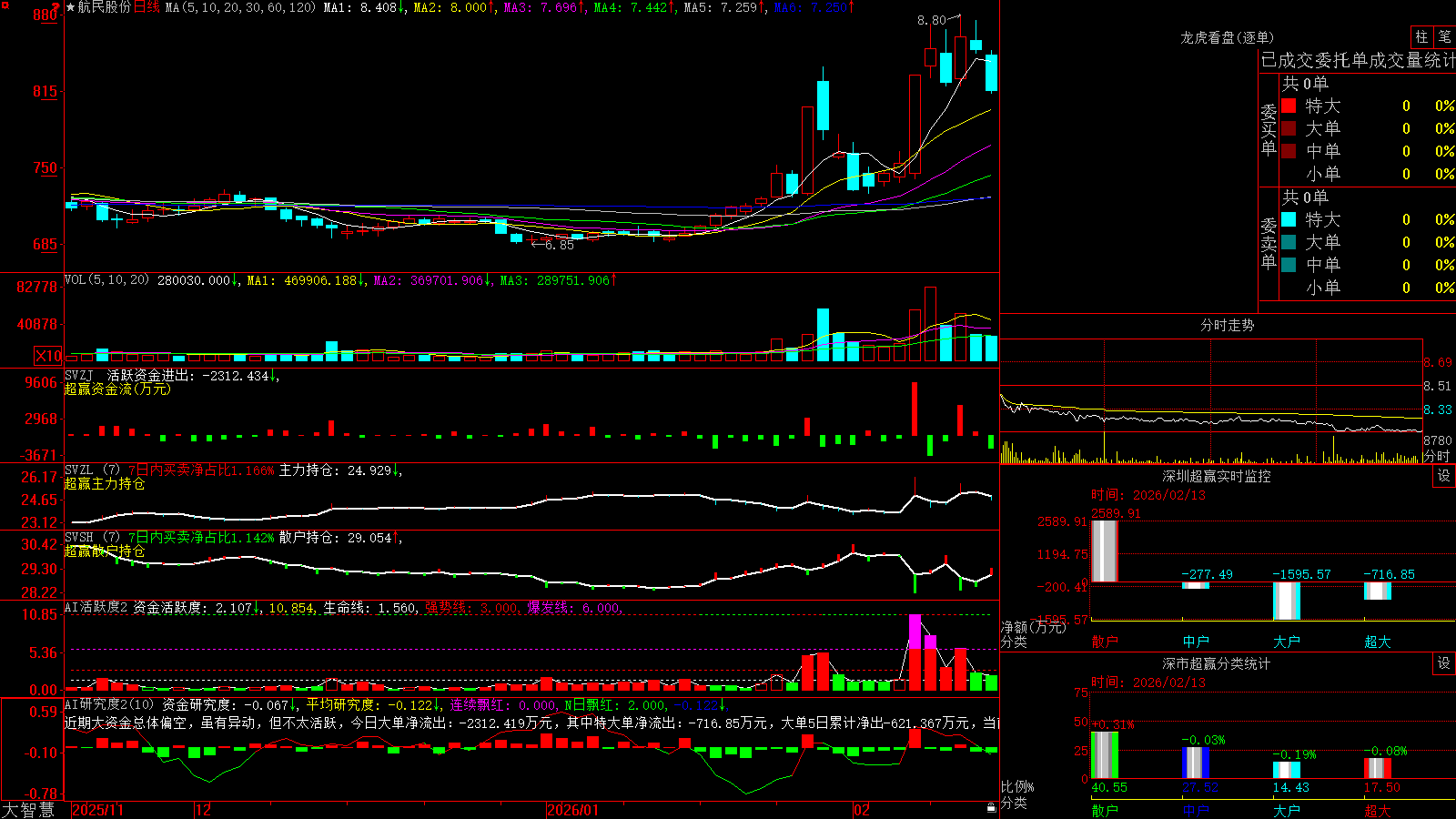Open 设 settings for 深市超赢分类统计

pos(1444,663)
